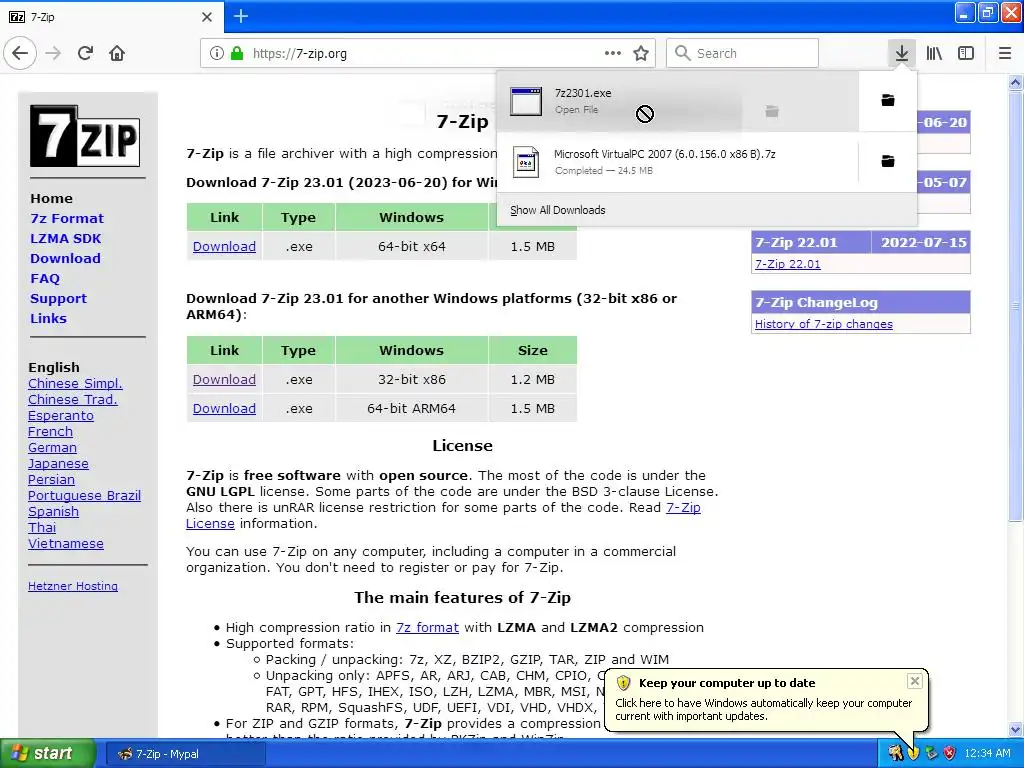Open the 7-Zip 22.01 news link
Viewport: 1024px width, 768px height.
(x=788, y=264)
